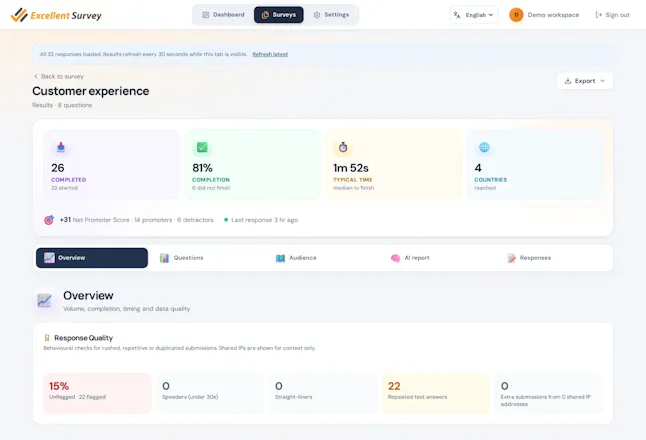
Task: Click the AI report brain icon
Action: (396, 258)
